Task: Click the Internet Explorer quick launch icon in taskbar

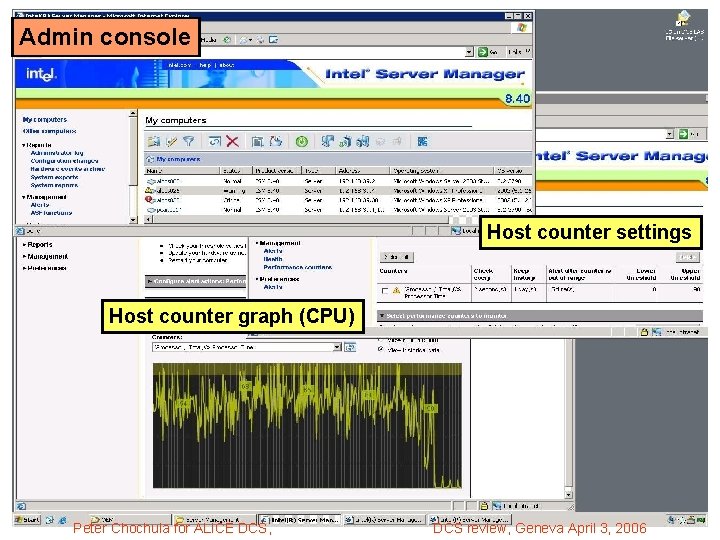Action: pyautogui.click(x=62, y=520)
